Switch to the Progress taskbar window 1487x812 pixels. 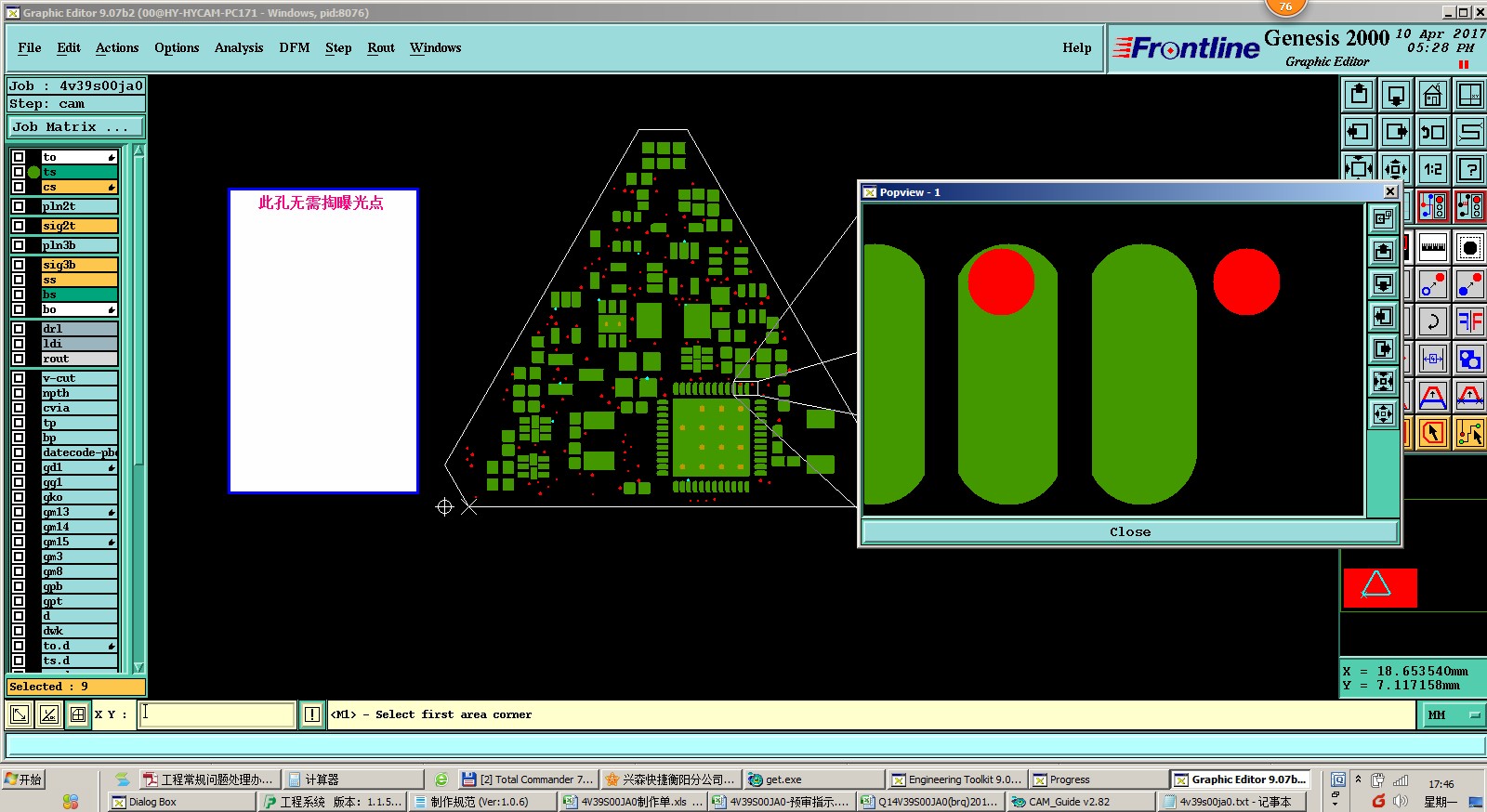pos(1098,779)
